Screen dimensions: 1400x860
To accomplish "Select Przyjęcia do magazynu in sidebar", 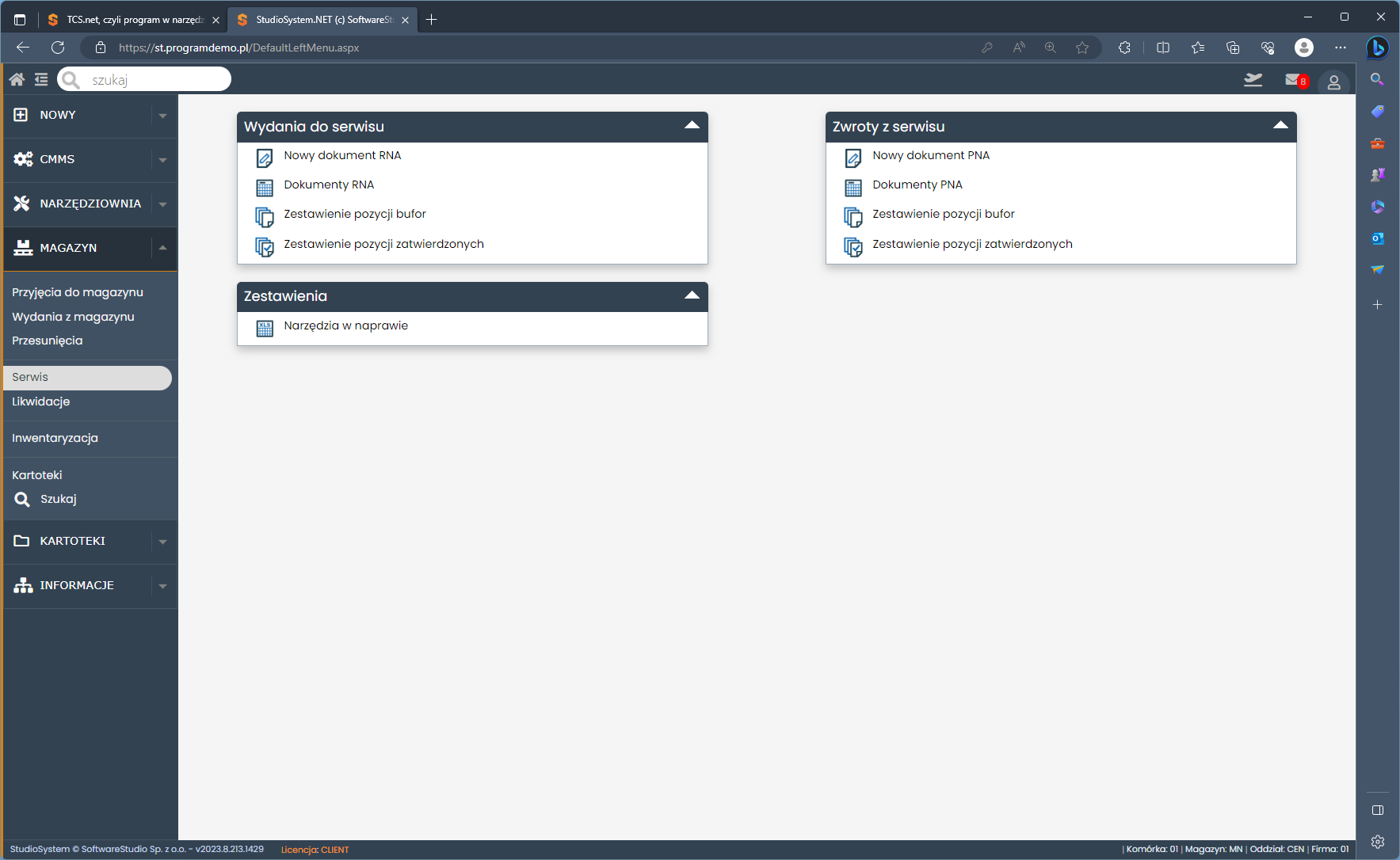I will (x=78, y=292).
